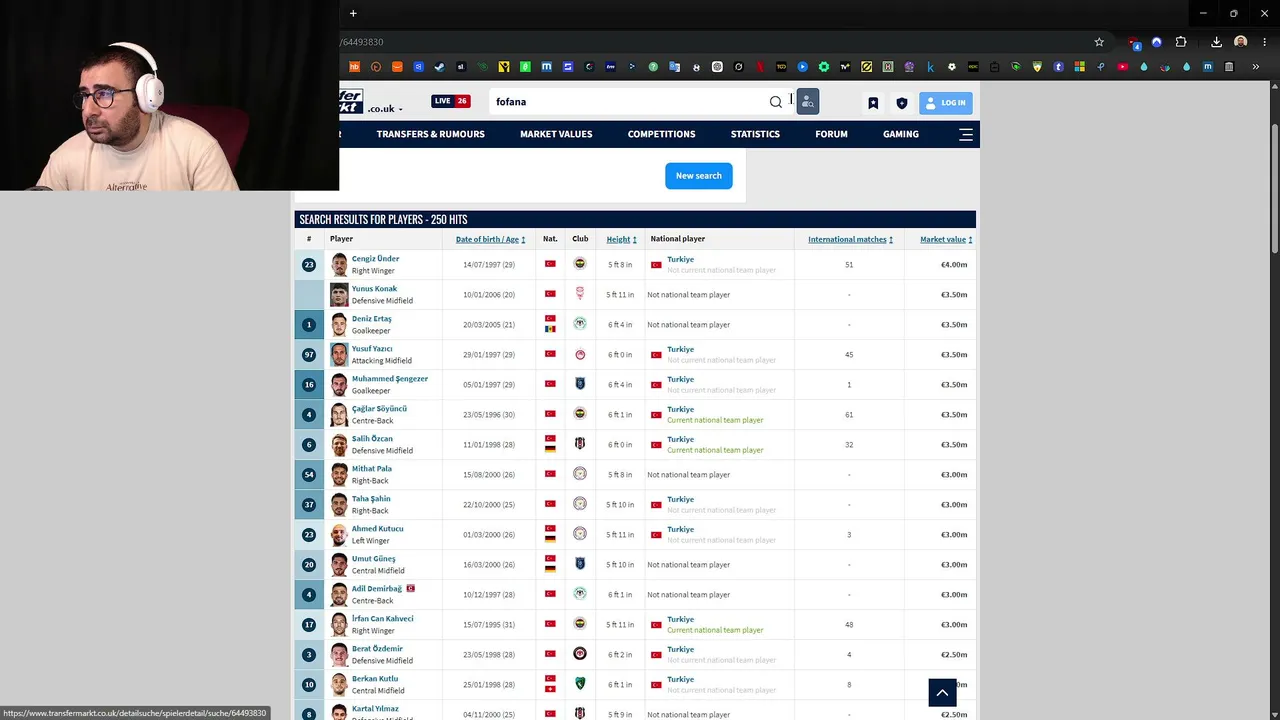Click the club crest in Cengiz Ünder's row
This screenshot has height=720, width=1280.
pyautogui.click(x=580, y=264)
